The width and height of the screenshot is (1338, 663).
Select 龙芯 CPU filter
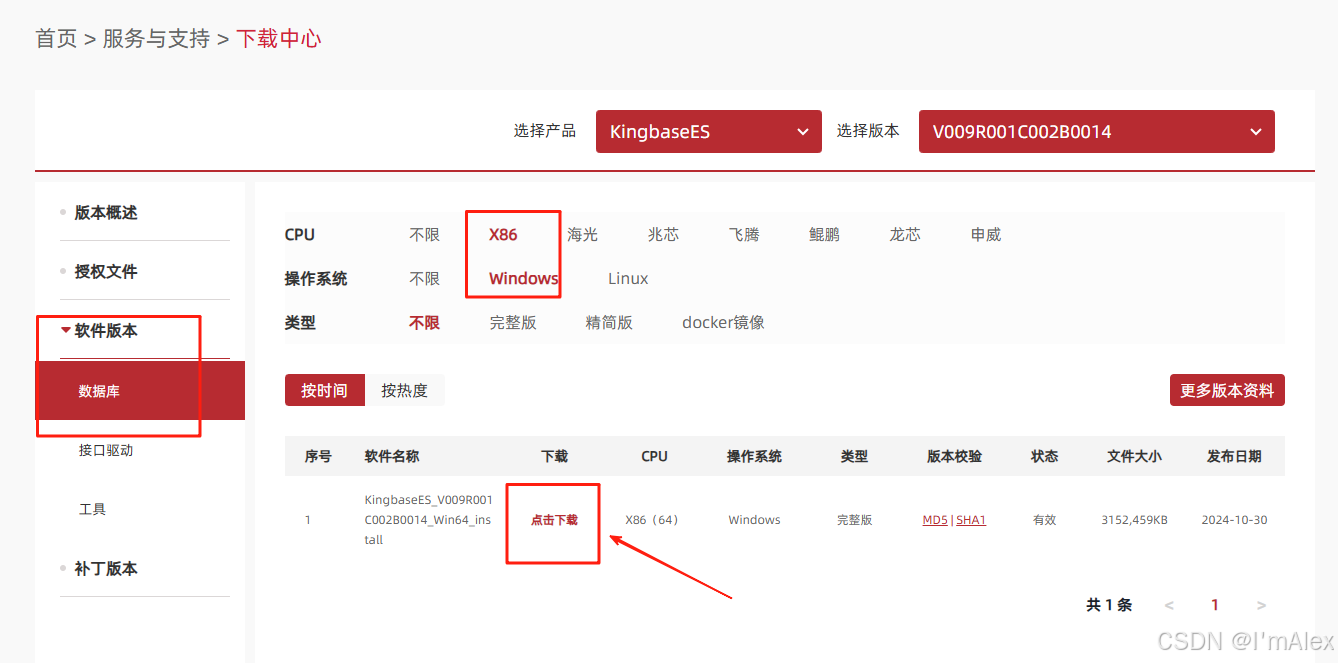click(905, 235)
